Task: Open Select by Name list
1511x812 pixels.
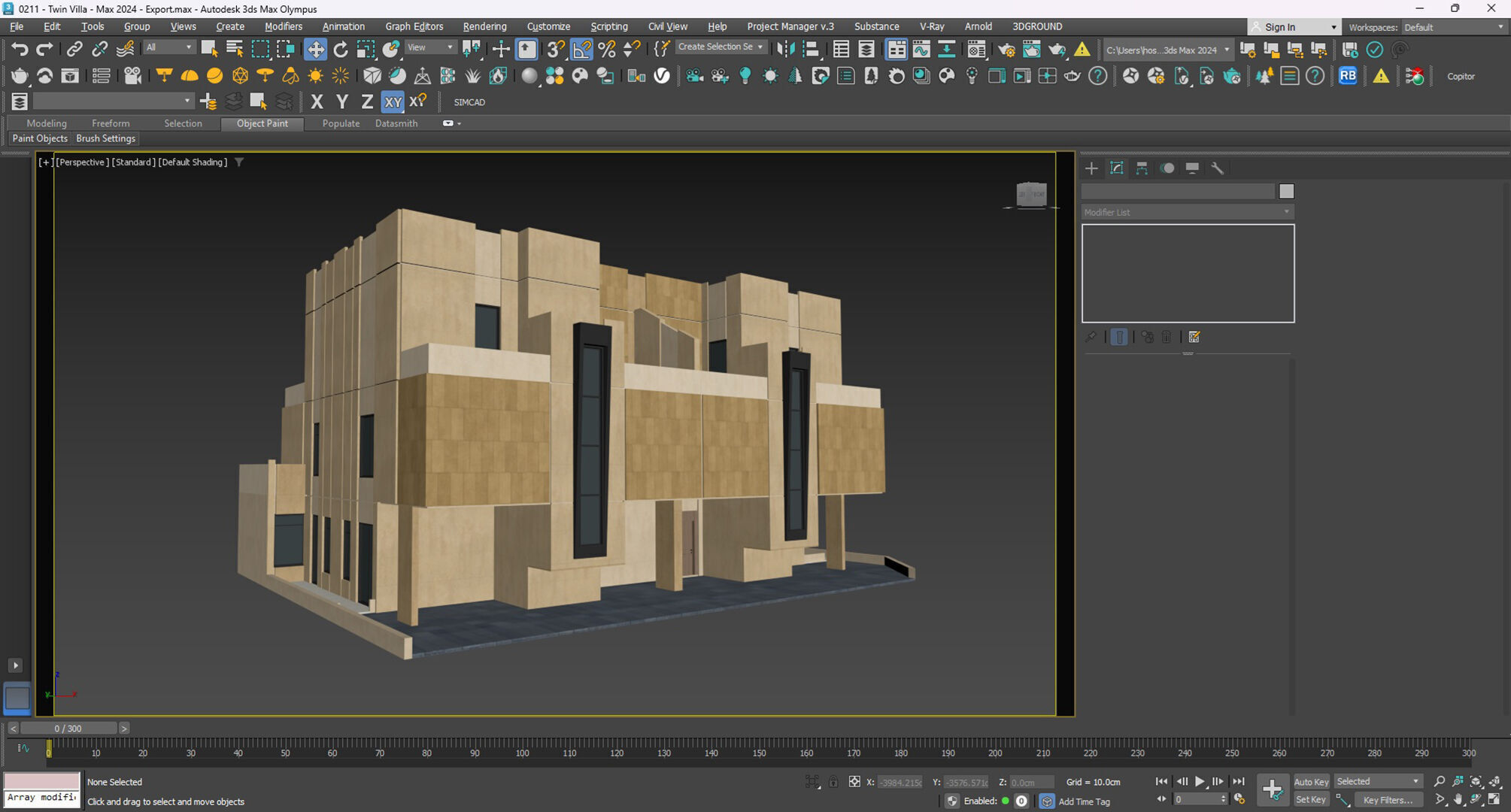Action: (235, 50)
